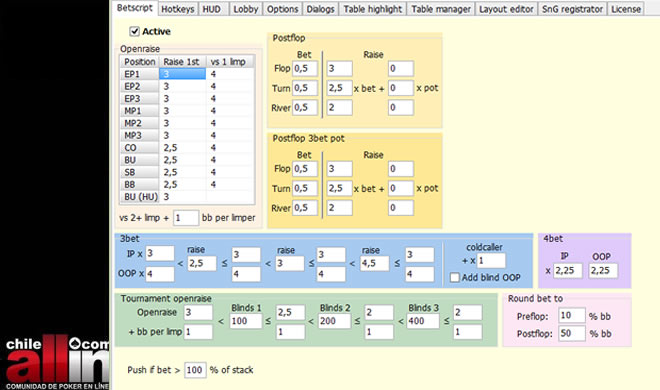
Task: Edit the Blinds 2 field
Action: point(335,321)
